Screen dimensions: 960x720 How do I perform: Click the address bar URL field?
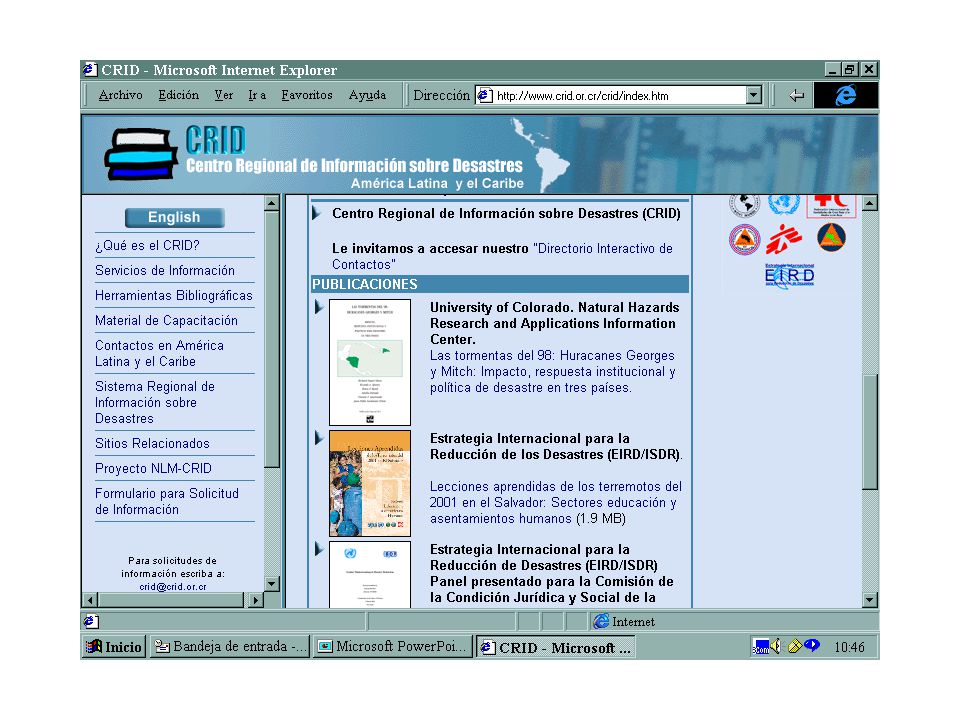tap(620, 96)
